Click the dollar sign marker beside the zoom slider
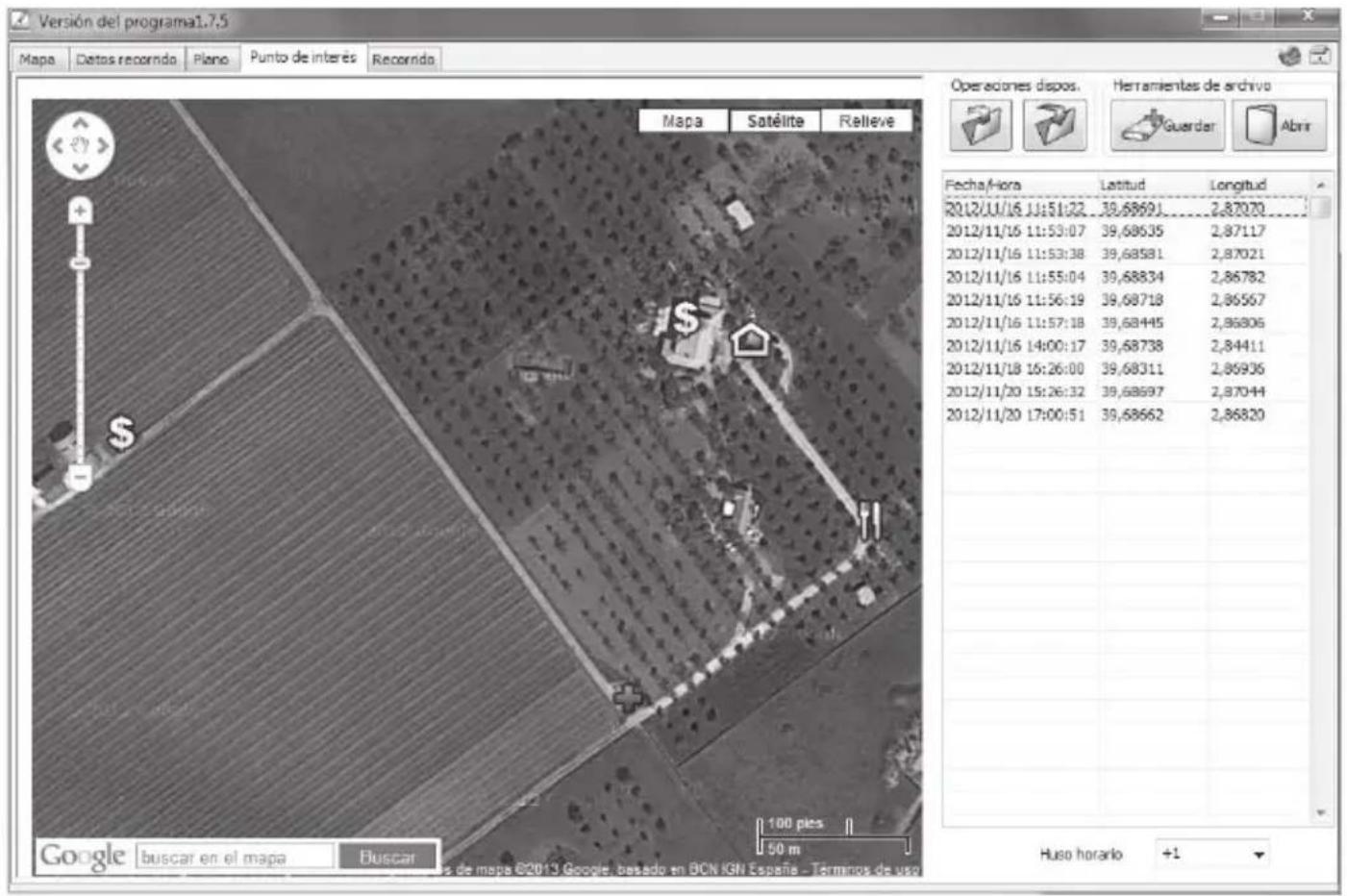 (x=121, y=433)
